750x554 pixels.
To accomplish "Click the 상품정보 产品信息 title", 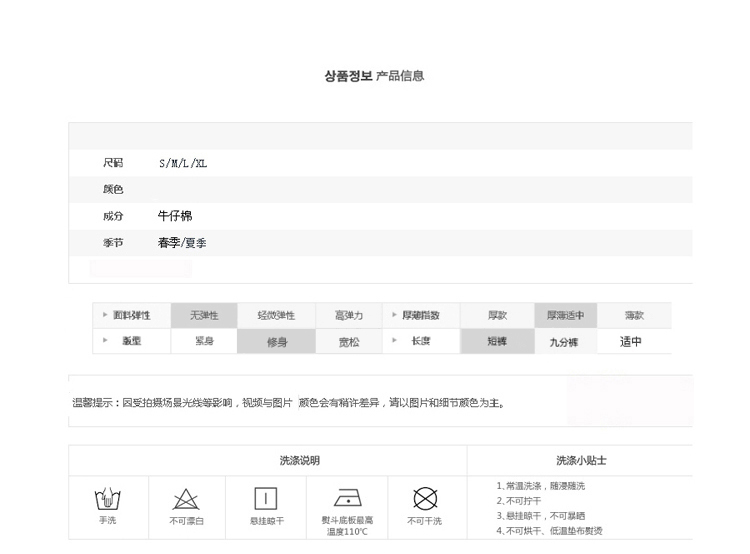I will pyautogui.click(x=374, y=76).
